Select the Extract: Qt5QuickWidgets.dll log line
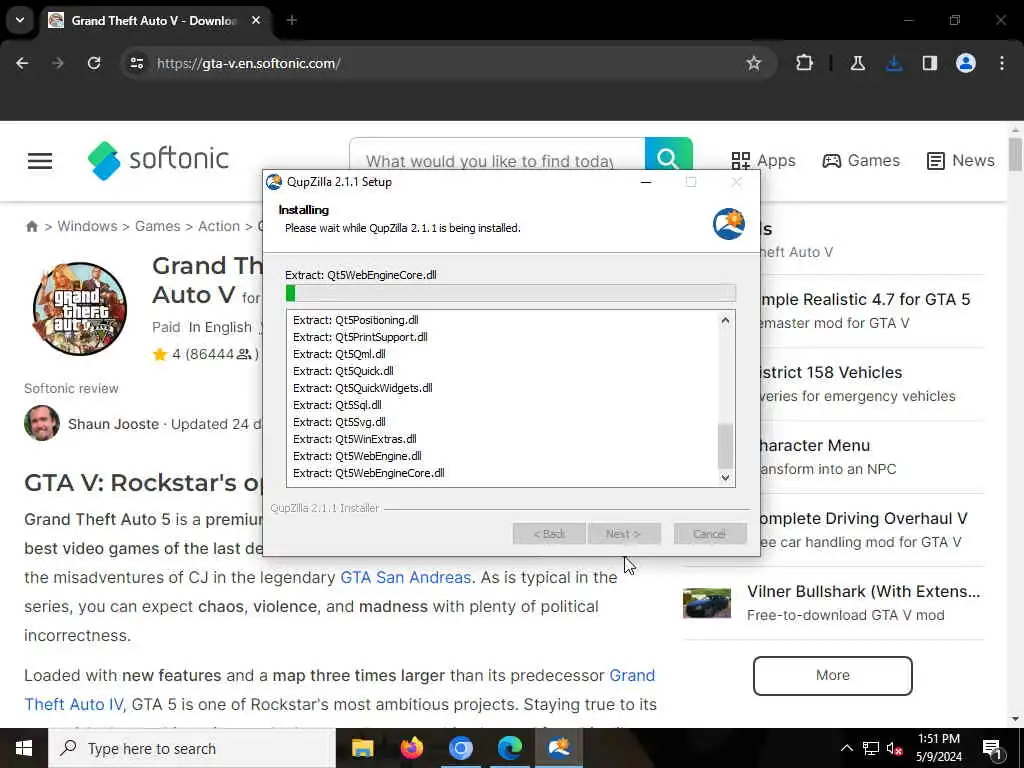 pyautogui.click(x=363, y=388)
